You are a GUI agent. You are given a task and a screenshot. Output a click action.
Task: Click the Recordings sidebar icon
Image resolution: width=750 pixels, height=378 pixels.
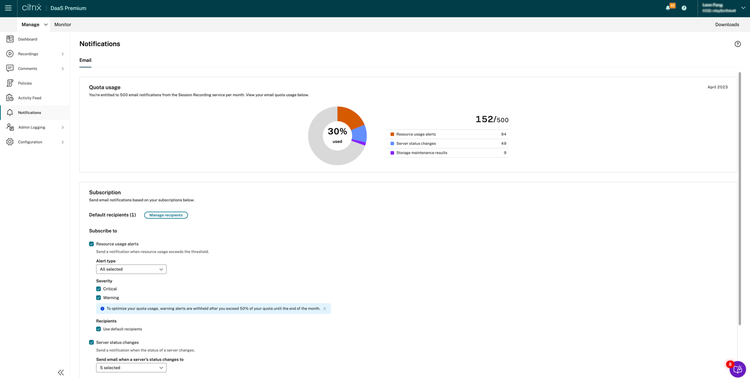10,54
